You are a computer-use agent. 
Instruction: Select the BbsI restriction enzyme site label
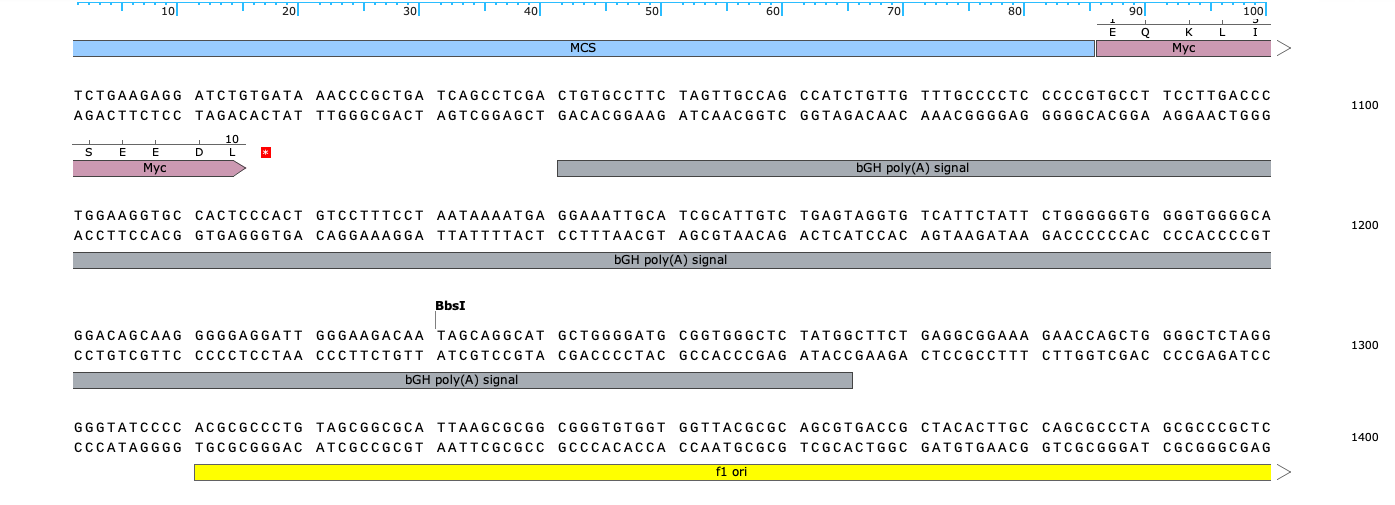click(x=450, y=305)
